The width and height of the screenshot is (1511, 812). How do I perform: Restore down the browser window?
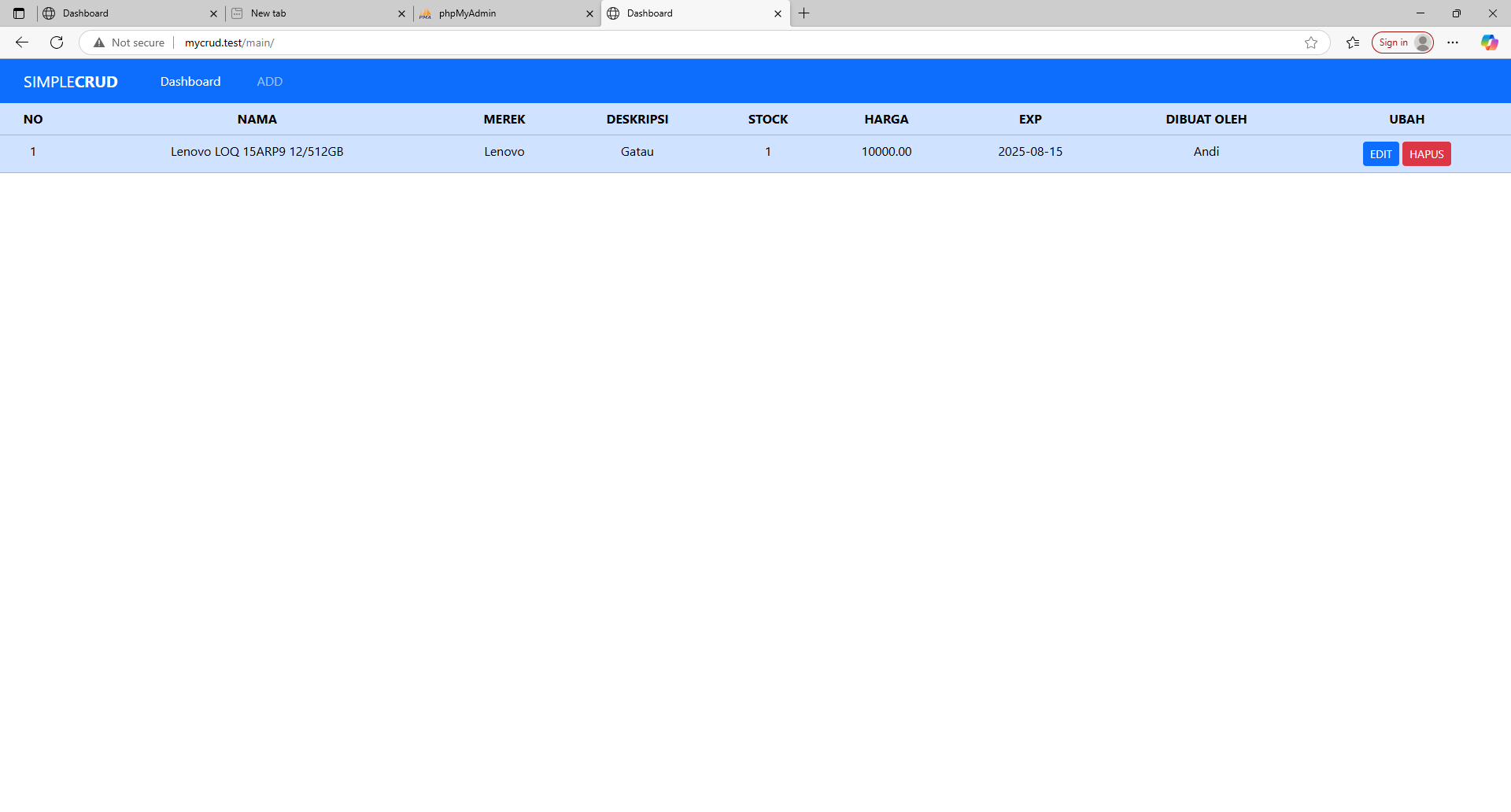1457,13
